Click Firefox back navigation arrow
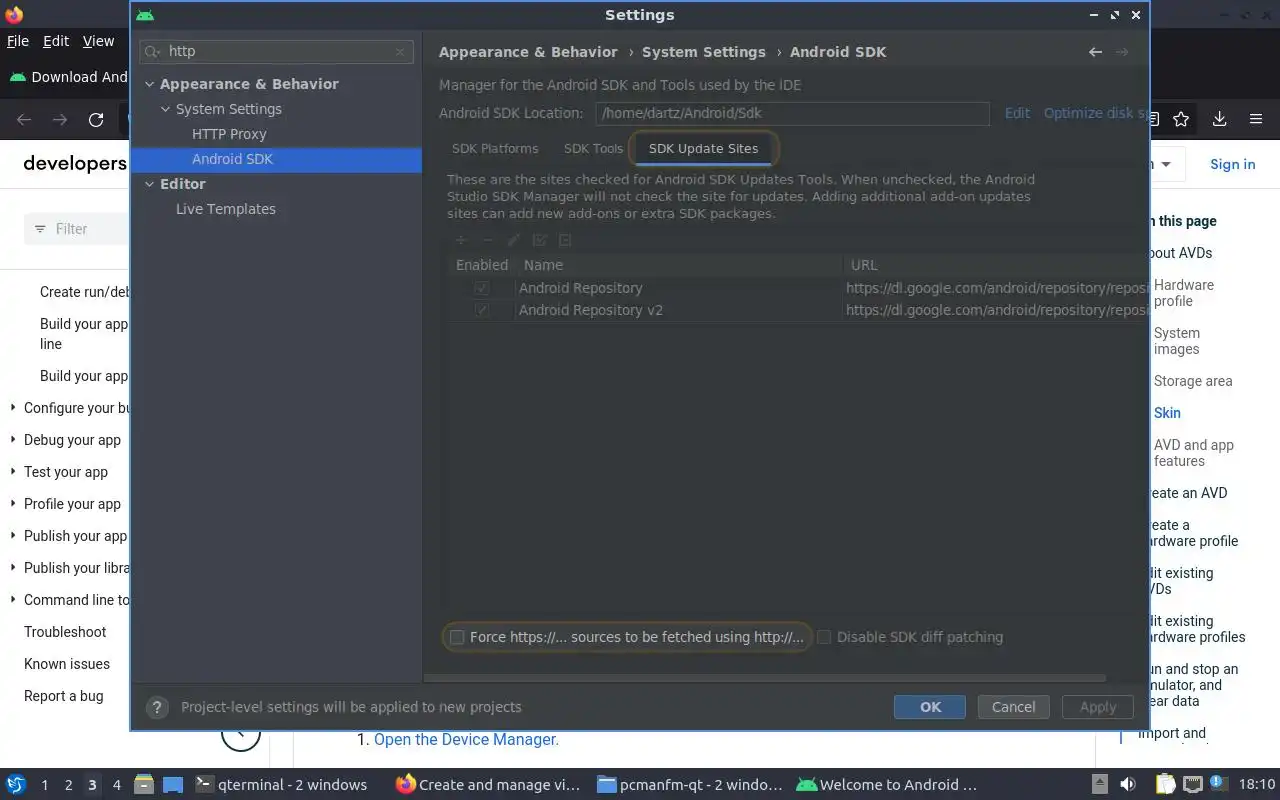The image size is (1280, 800). (x=24, y=120)
